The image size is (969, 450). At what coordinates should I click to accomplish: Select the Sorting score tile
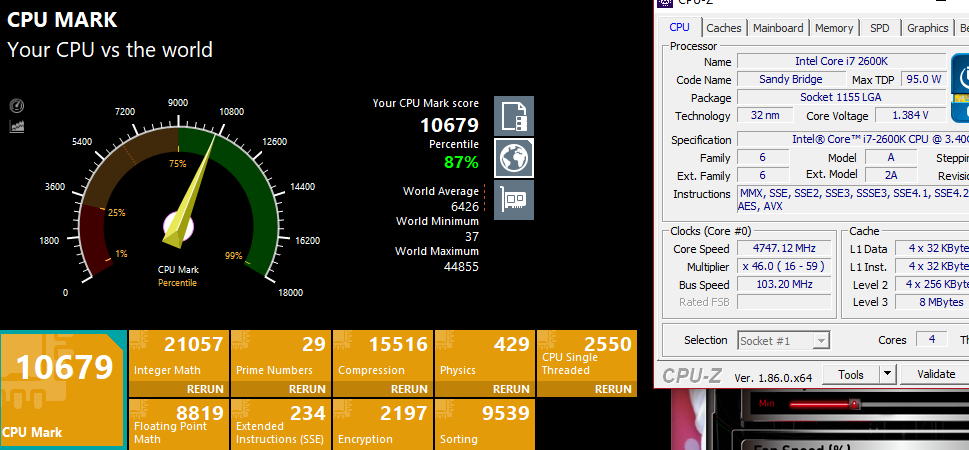(x=484, y=424)
